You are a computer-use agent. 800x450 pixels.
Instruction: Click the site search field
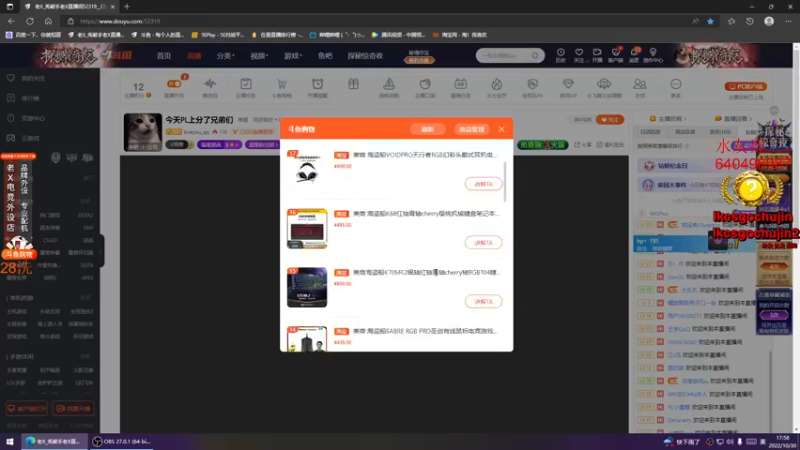[503, 55]
